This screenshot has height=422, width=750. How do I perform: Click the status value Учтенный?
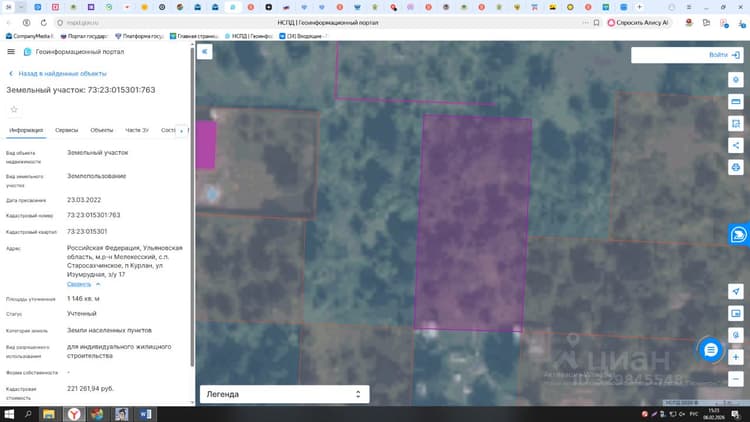[82, 313]
